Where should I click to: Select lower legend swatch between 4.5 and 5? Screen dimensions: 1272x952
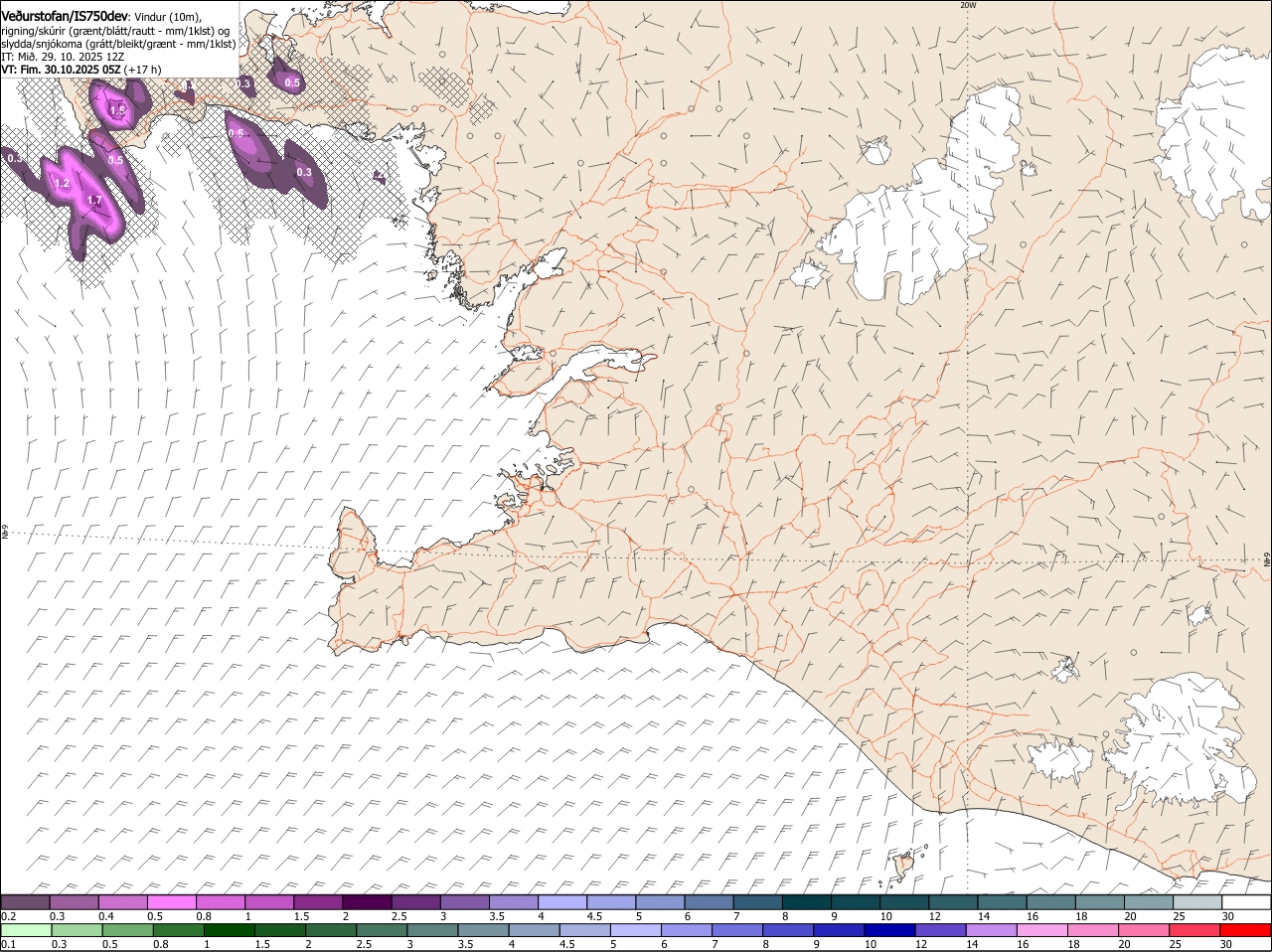coord(585,930)
